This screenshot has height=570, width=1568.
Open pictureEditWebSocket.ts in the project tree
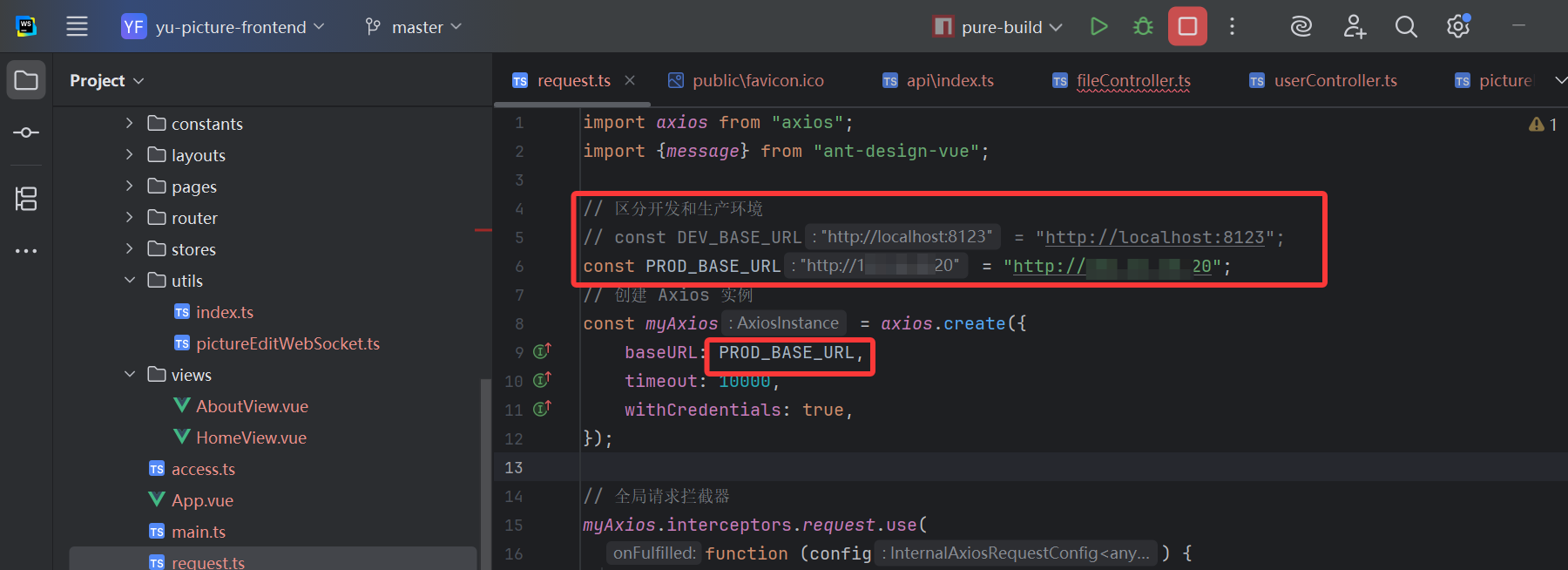(287, 343)
